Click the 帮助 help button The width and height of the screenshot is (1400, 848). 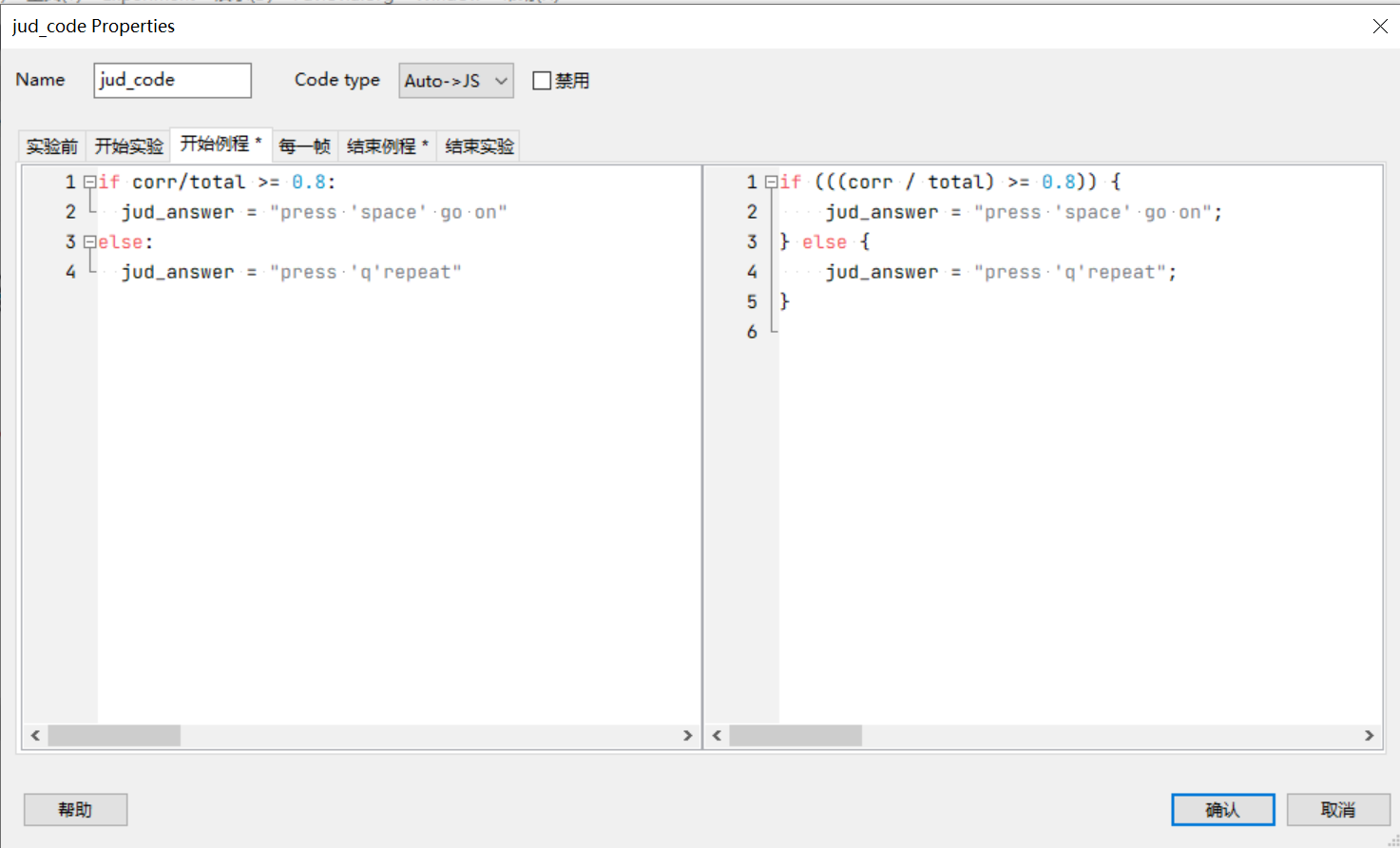coord(75,810)
